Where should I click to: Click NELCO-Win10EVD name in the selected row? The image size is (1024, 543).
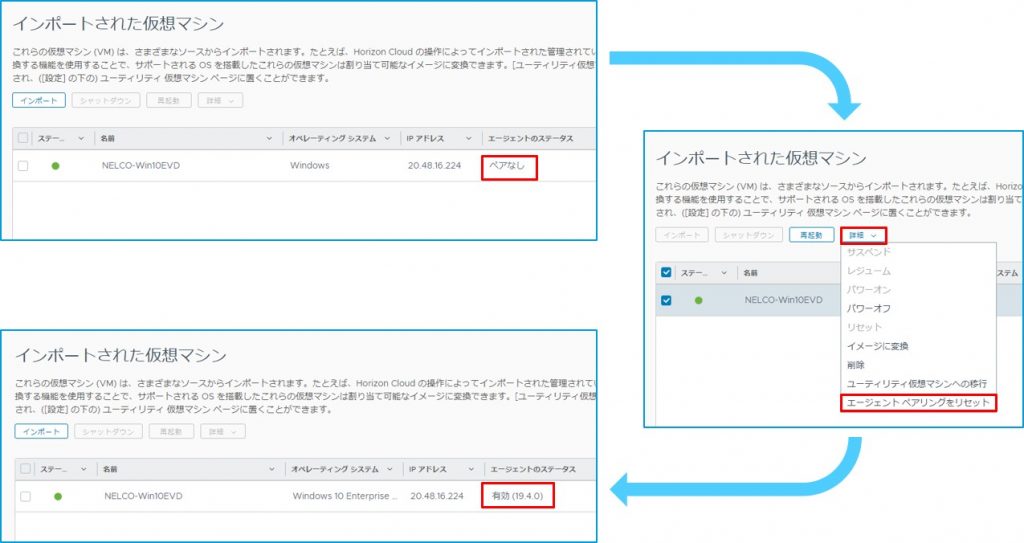coord(784,301)
